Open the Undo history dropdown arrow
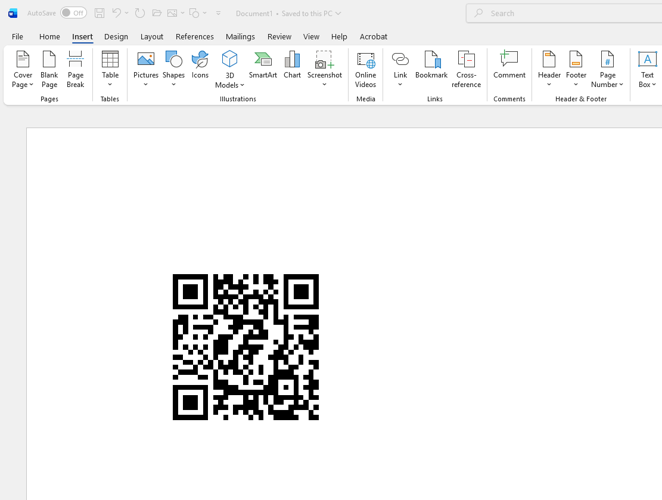662x500 pixels. [127, 13]
